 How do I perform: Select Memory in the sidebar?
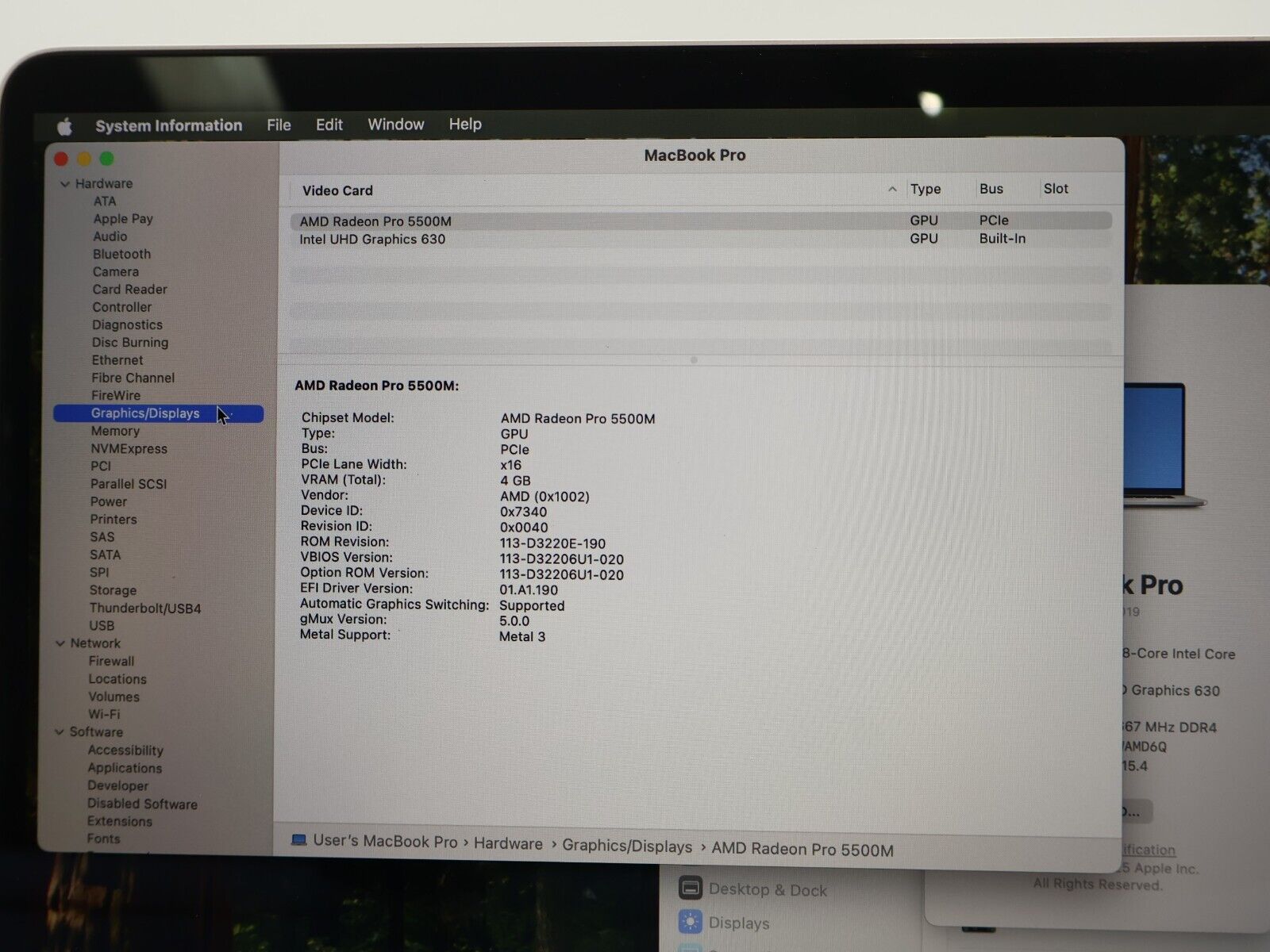point(115,431)
